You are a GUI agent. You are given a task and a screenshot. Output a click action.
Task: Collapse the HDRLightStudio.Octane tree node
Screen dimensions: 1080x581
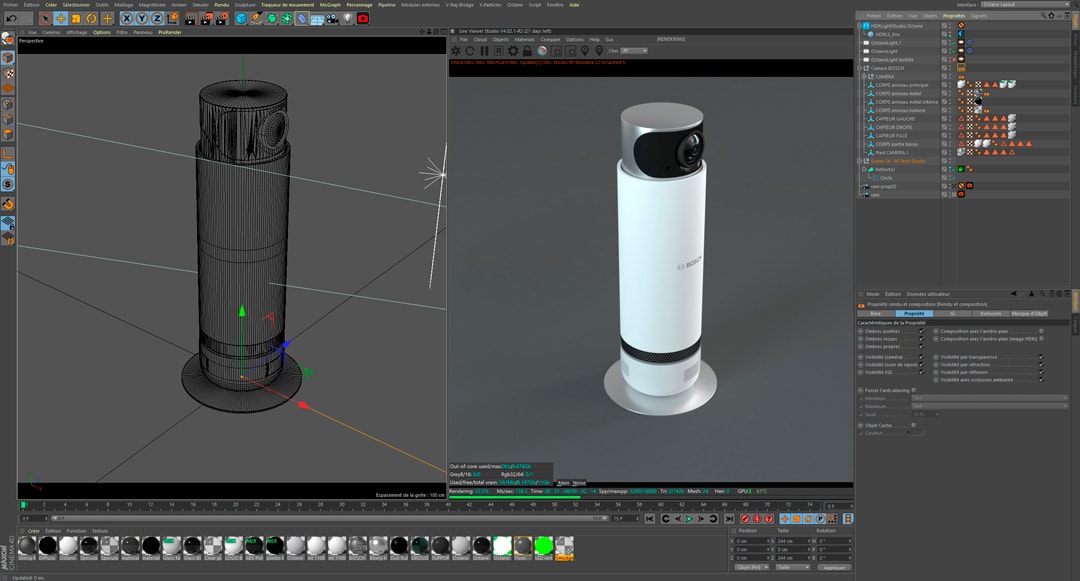[x=859, y=25]
